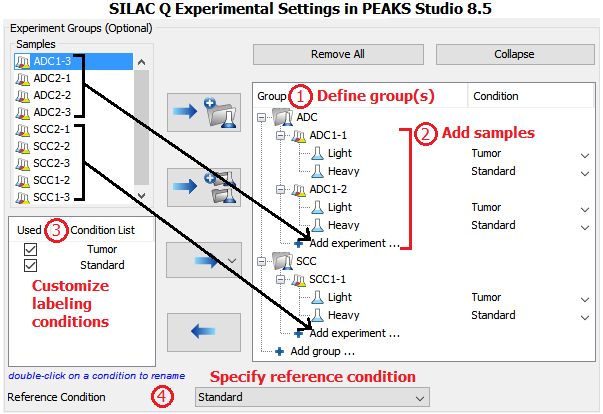This screenshot has width=603, height=414.
Task: Click the Condition List column header
Action: pos(102,230)
